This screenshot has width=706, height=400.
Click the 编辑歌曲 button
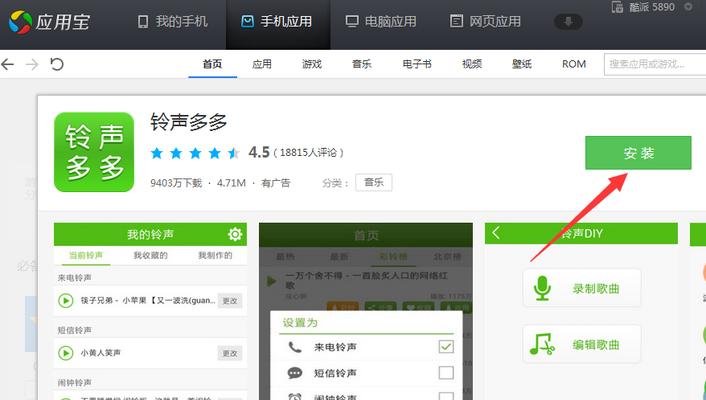click(x=582, y=345)
